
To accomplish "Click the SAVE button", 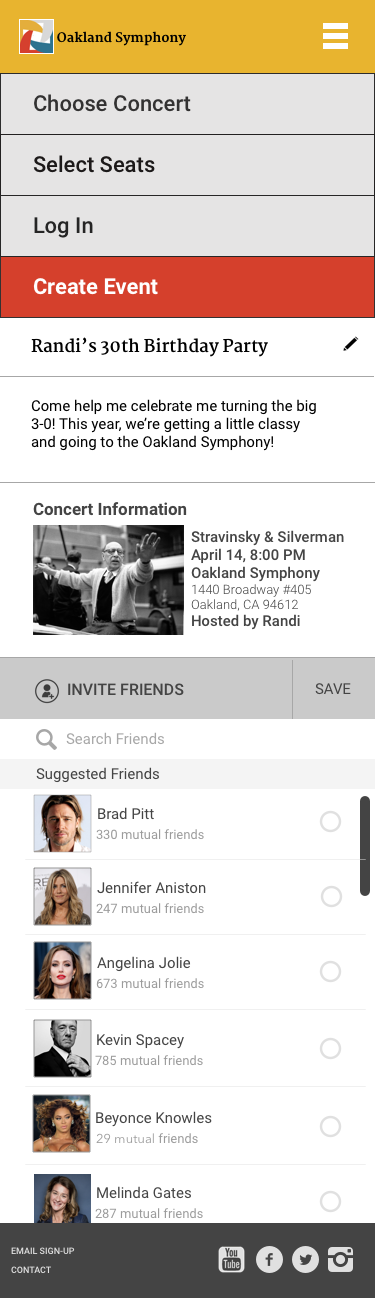I will click(x=333, y=689).
